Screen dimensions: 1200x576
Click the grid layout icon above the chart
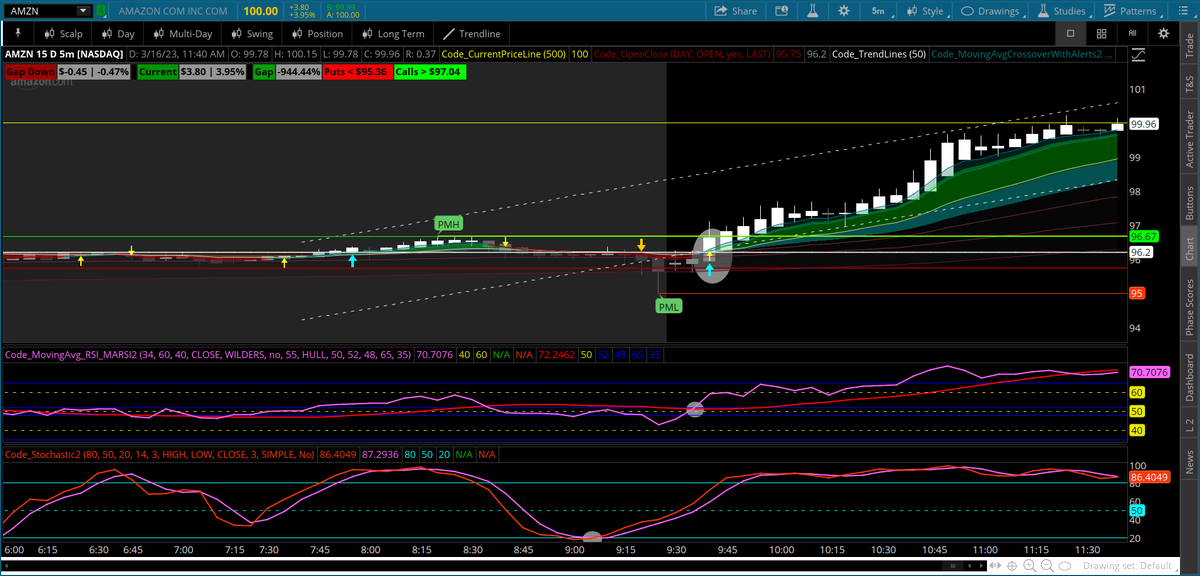[1101, 33]
